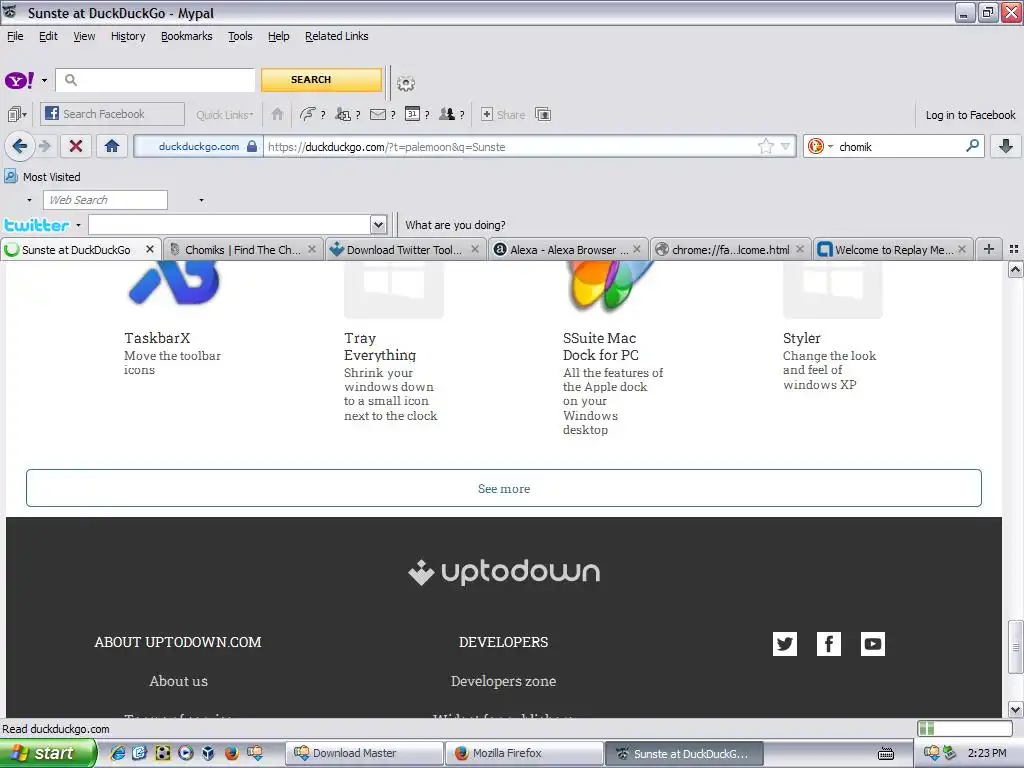Open the Downloads arrow button
The width and height of the screenshot is (1024, 768).
coord(1006,146)
